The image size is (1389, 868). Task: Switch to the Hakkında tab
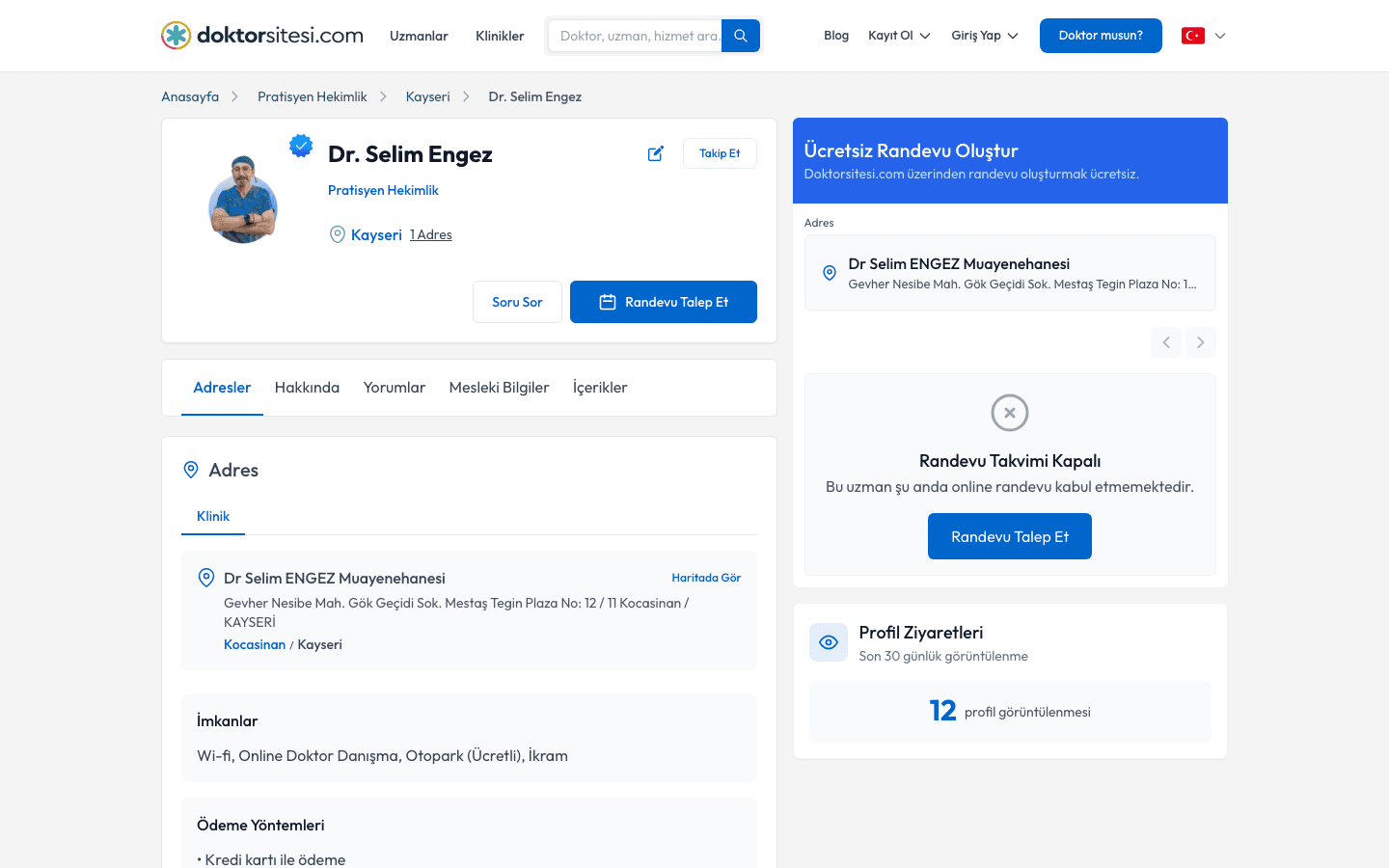(307, 388)
